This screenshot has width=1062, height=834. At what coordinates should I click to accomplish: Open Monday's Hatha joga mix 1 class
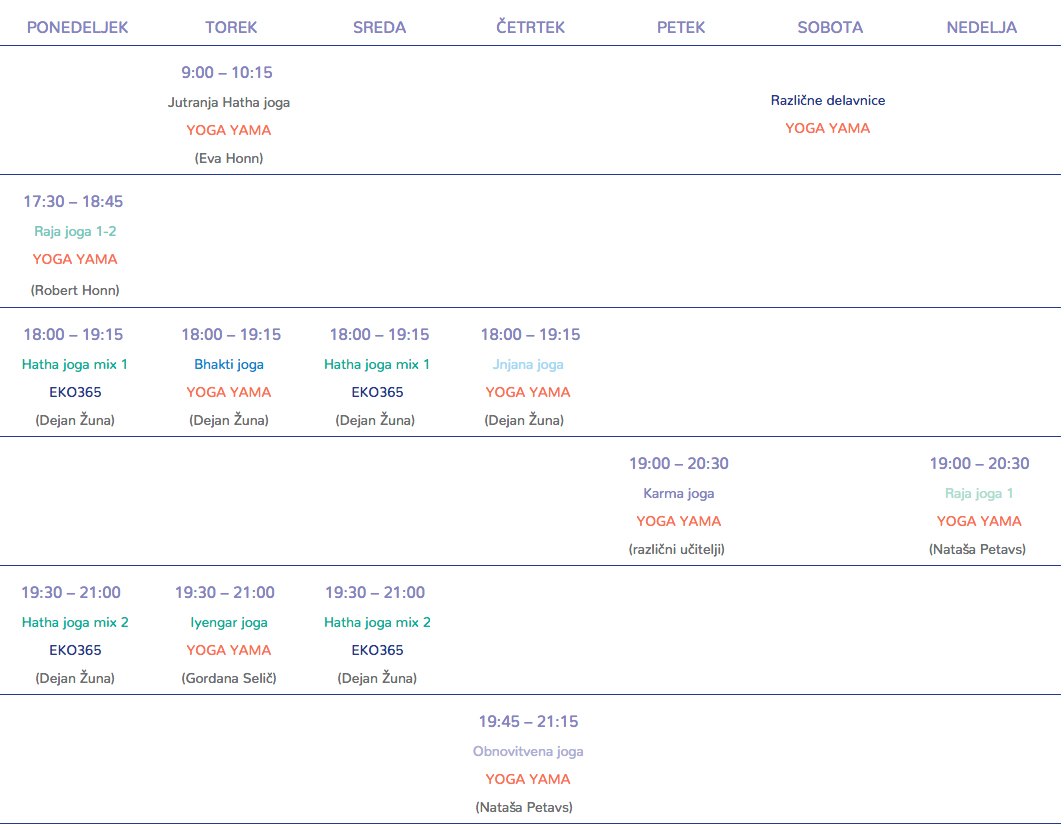click(x=75, y=364)
